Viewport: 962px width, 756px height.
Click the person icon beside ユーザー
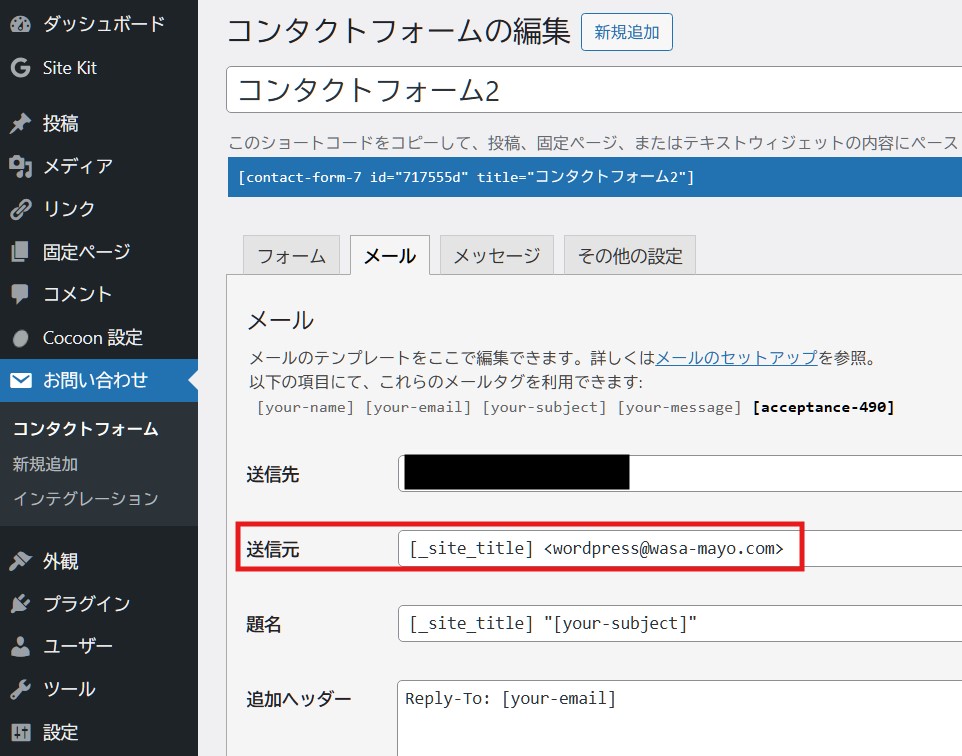(20, 647)
